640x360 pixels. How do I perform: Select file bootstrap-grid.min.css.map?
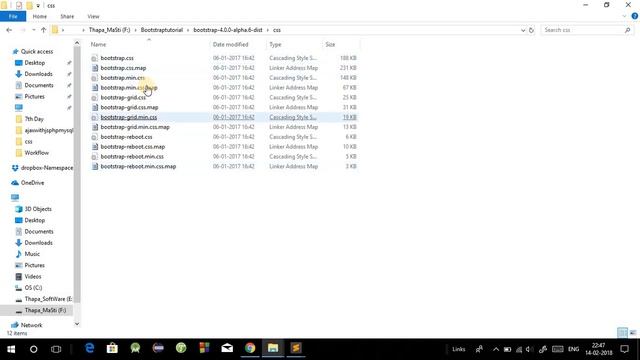135,127
